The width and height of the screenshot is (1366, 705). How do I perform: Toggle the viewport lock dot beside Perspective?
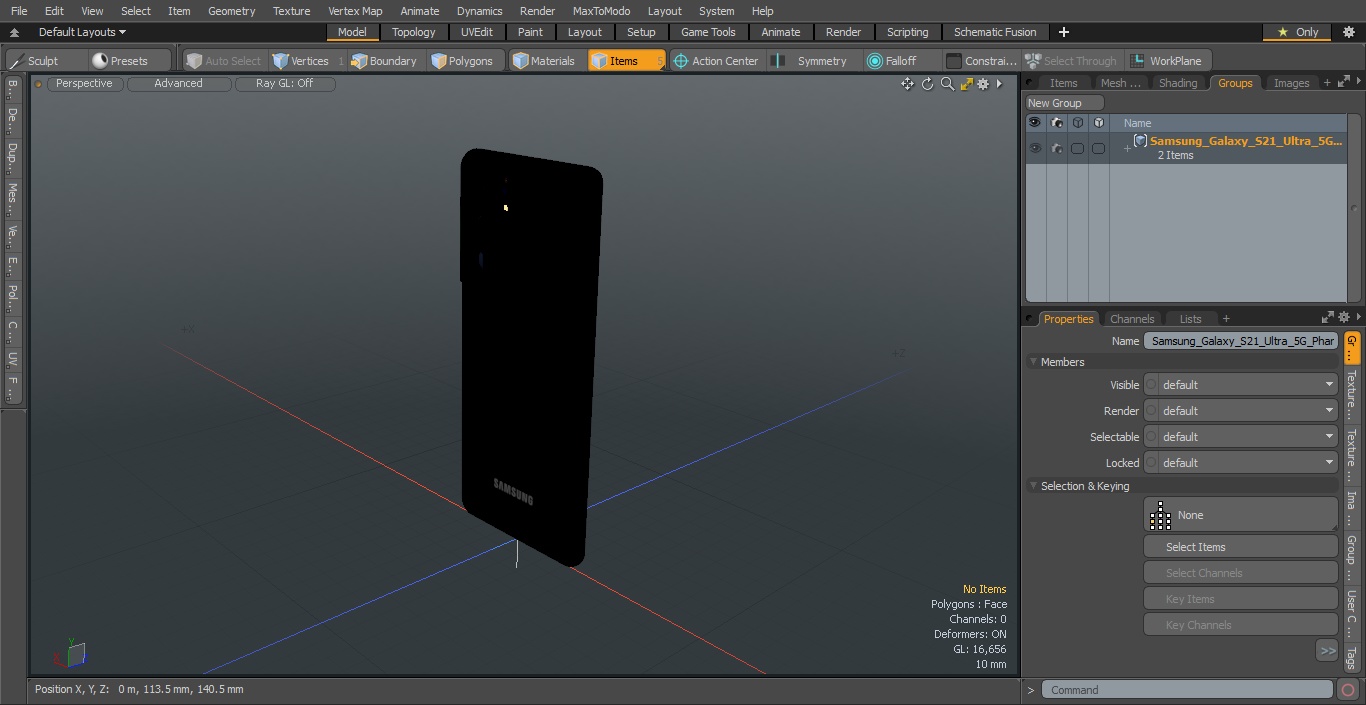(x=39, y=84)
